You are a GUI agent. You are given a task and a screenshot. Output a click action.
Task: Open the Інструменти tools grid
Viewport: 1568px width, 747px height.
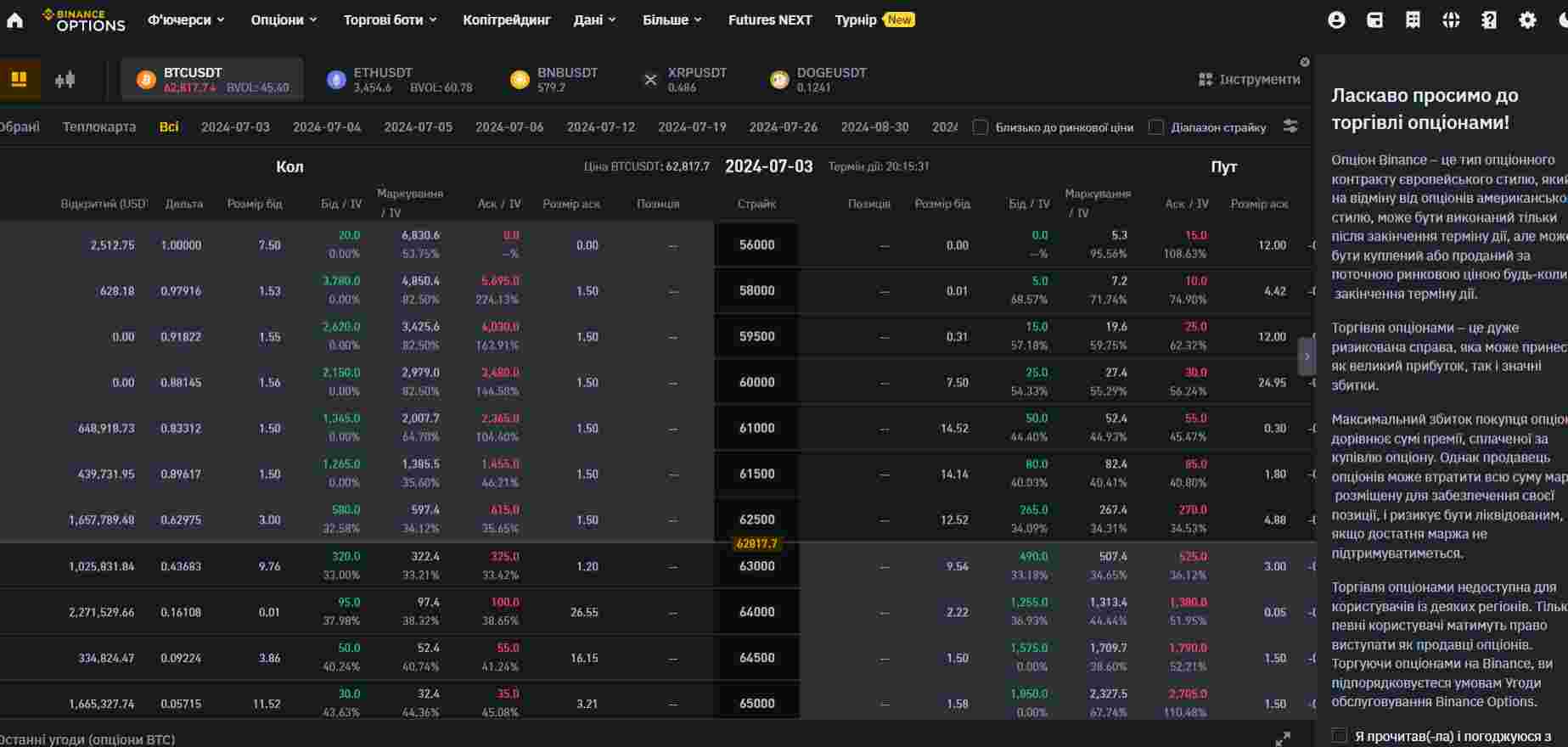(x=1249, y=79)
